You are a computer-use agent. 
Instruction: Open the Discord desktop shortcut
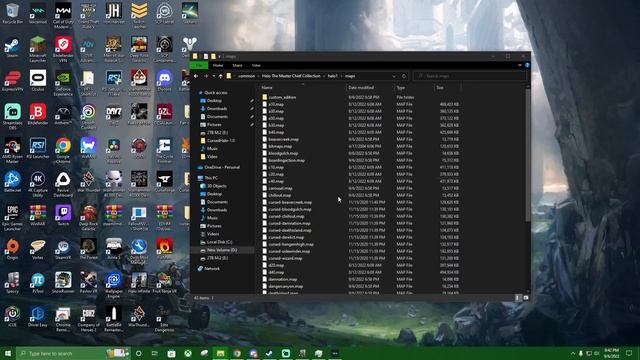pos(164,80)
